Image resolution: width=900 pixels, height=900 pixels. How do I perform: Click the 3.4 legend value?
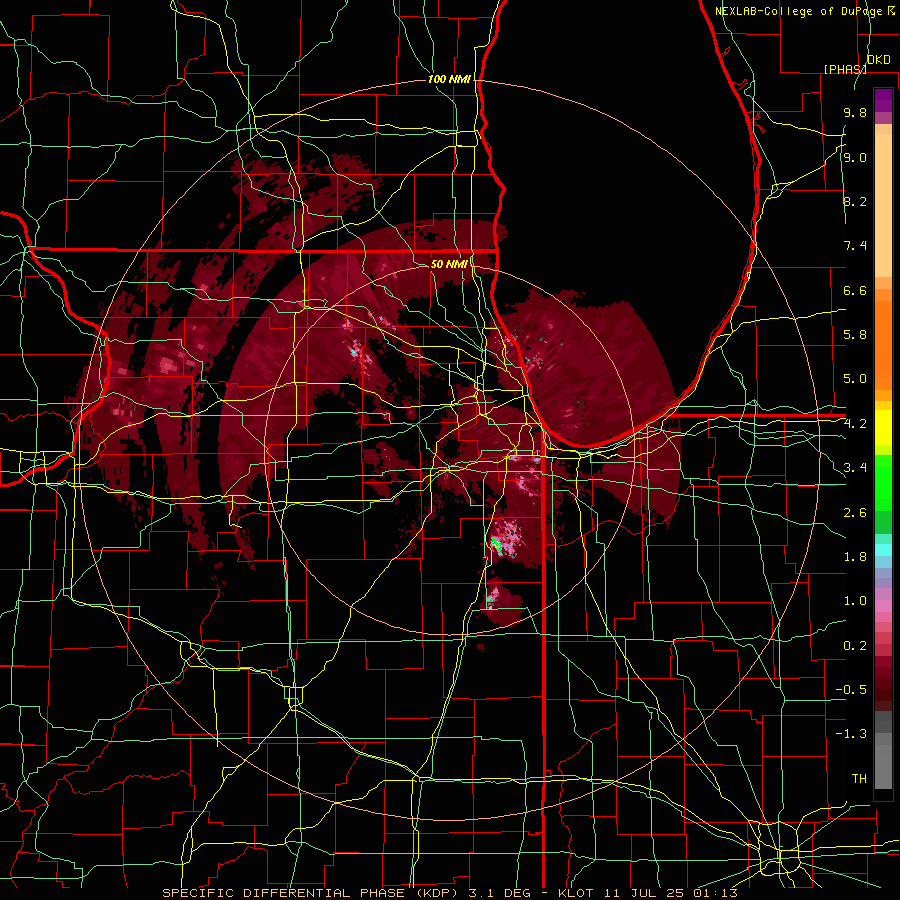pos(855,468)
